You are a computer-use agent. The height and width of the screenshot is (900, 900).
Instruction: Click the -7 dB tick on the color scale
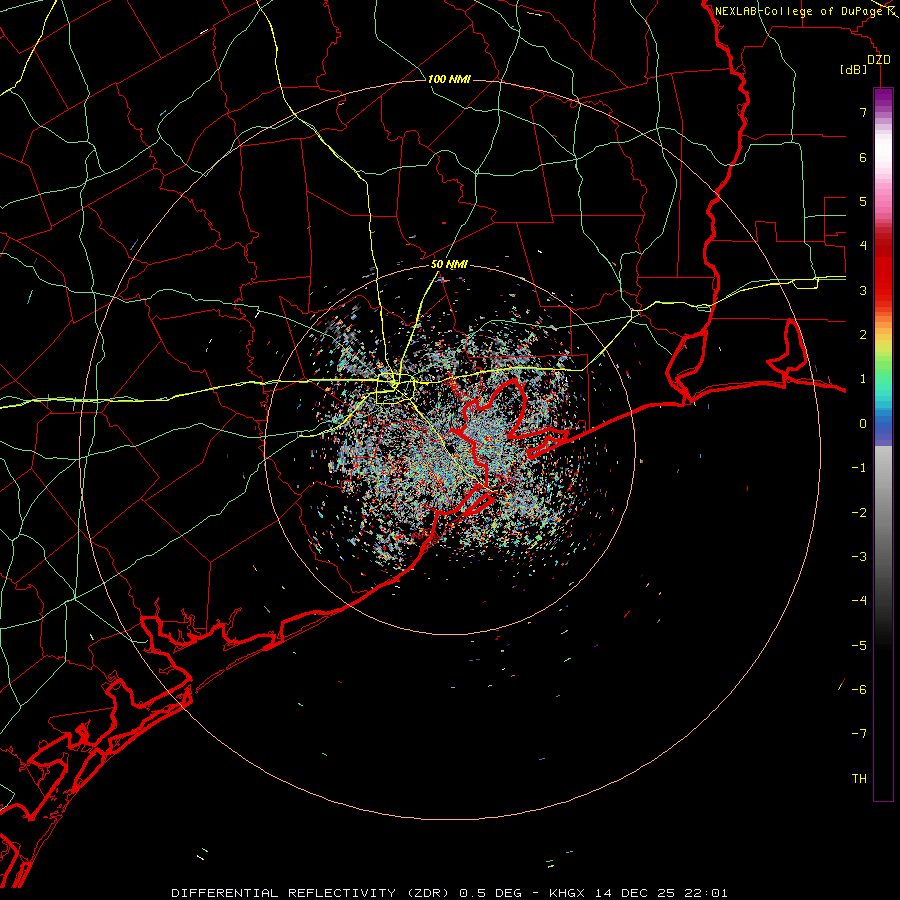click(859, 734)
